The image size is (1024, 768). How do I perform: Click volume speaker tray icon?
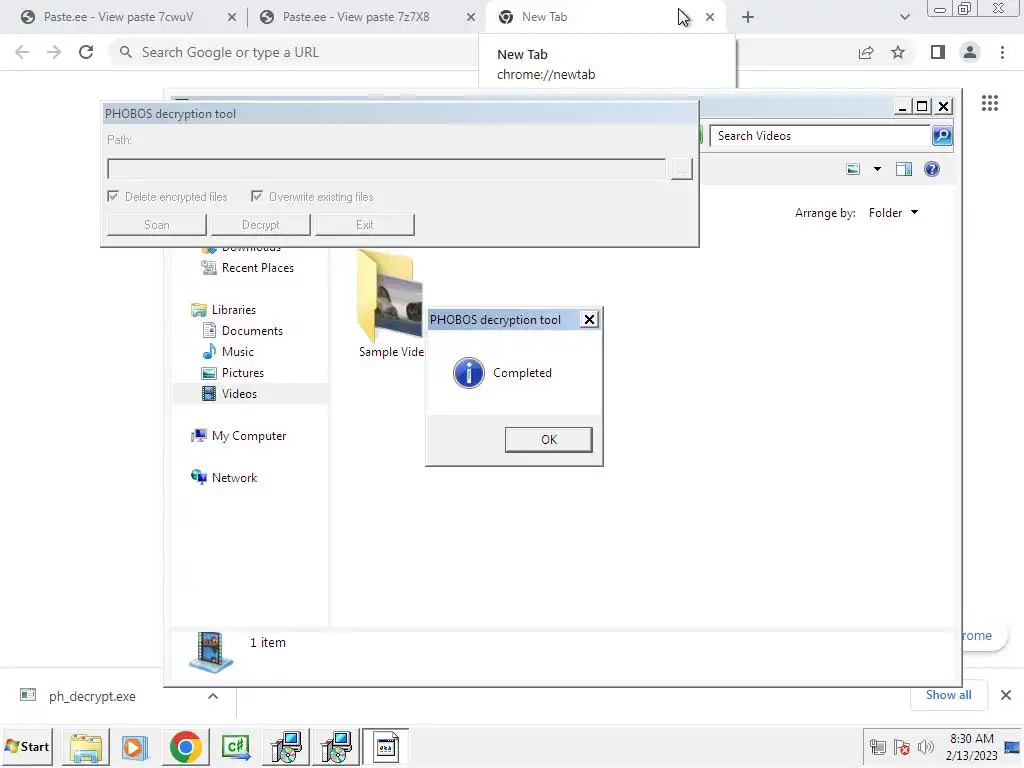925,747
